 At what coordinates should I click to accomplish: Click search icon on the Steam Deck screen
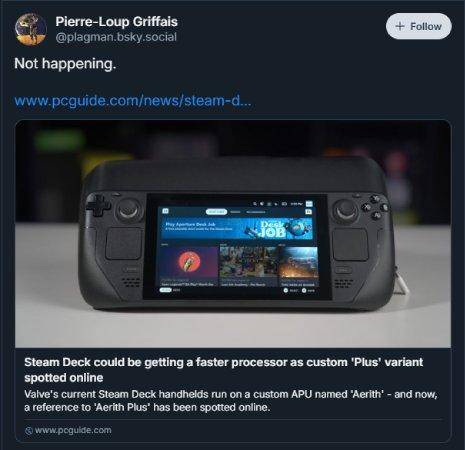pos(255,203)
